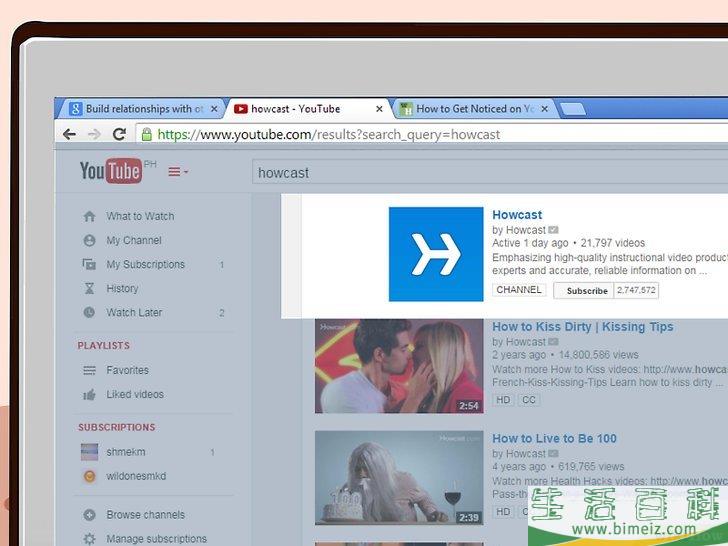728x546 pixels.
Task: Click the profile icon beside My Channel
Action: [89, 240]
